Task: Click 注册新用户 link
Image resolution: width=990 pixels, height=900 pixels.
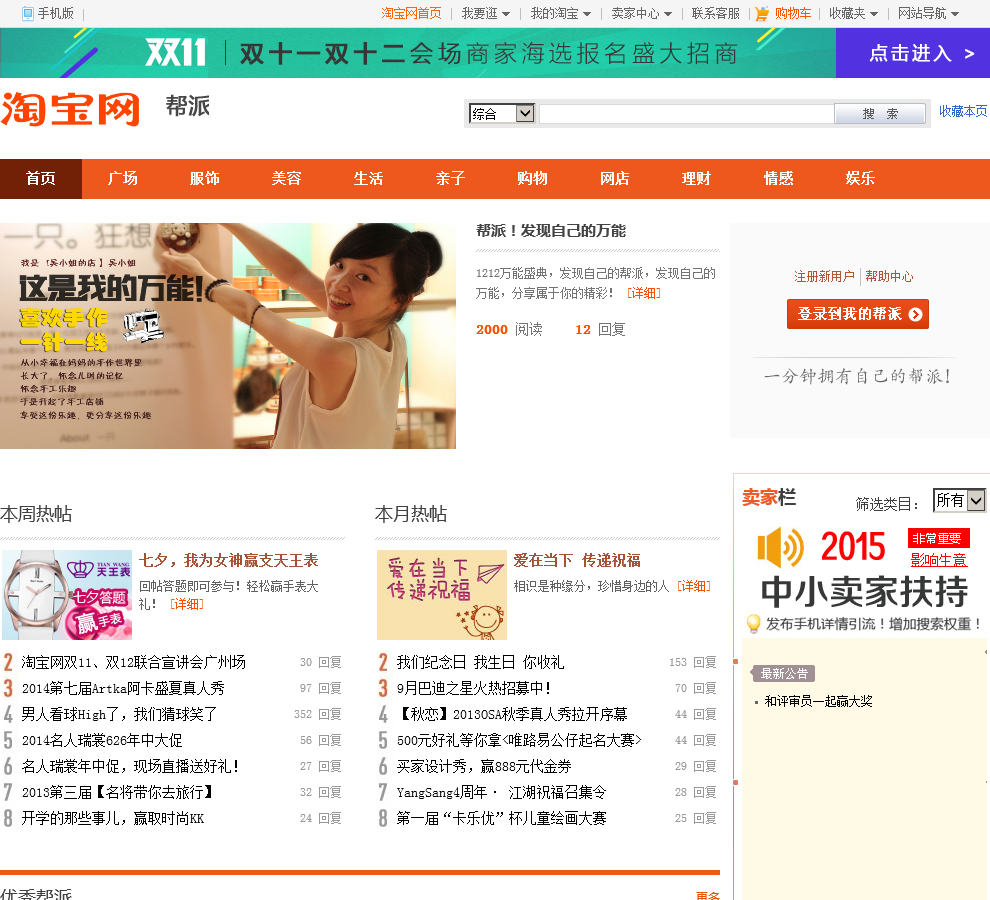Action: click(824, 276)
